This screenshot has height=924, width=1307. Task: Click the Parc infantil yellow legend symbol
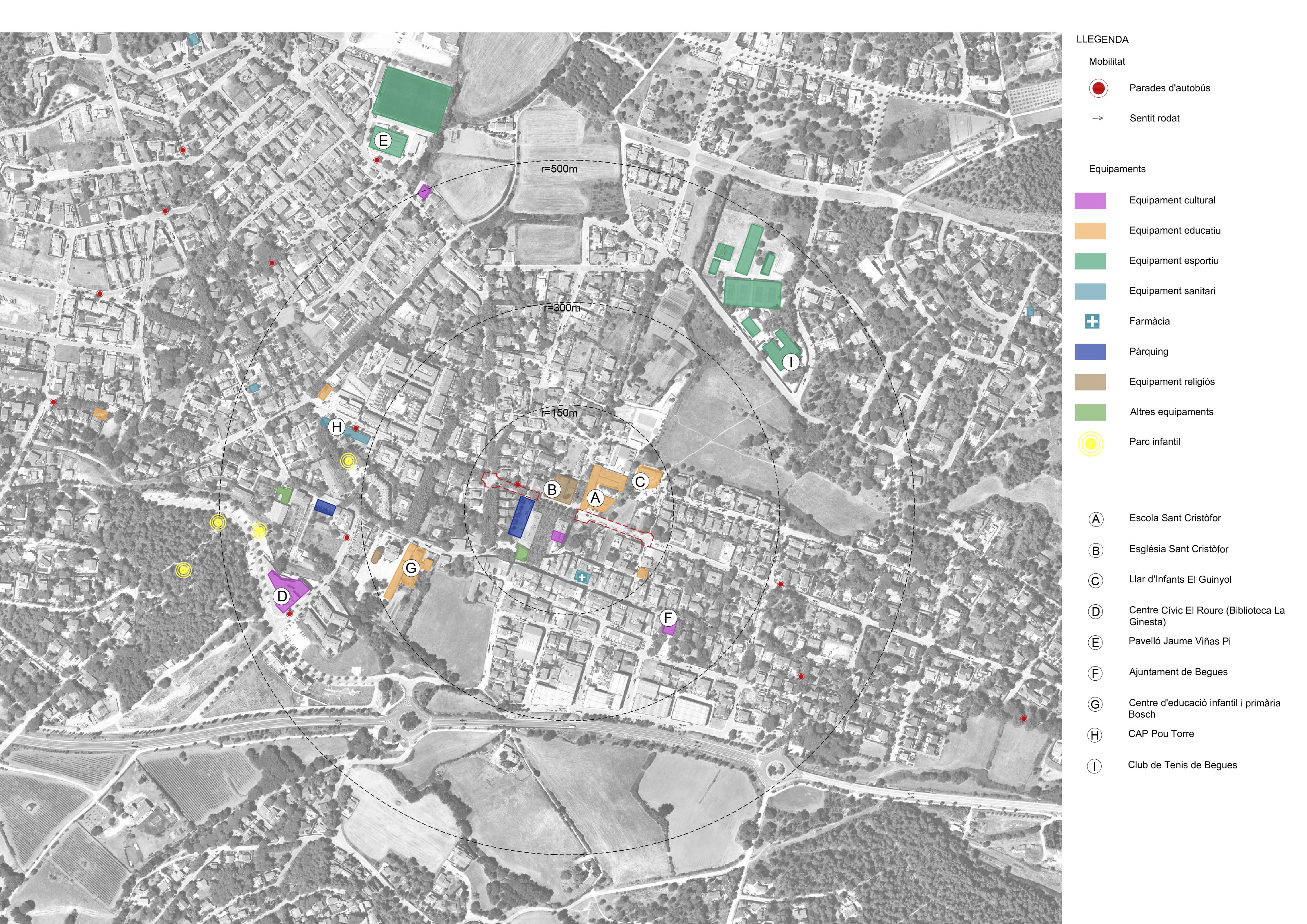(x=1090, y=443)
